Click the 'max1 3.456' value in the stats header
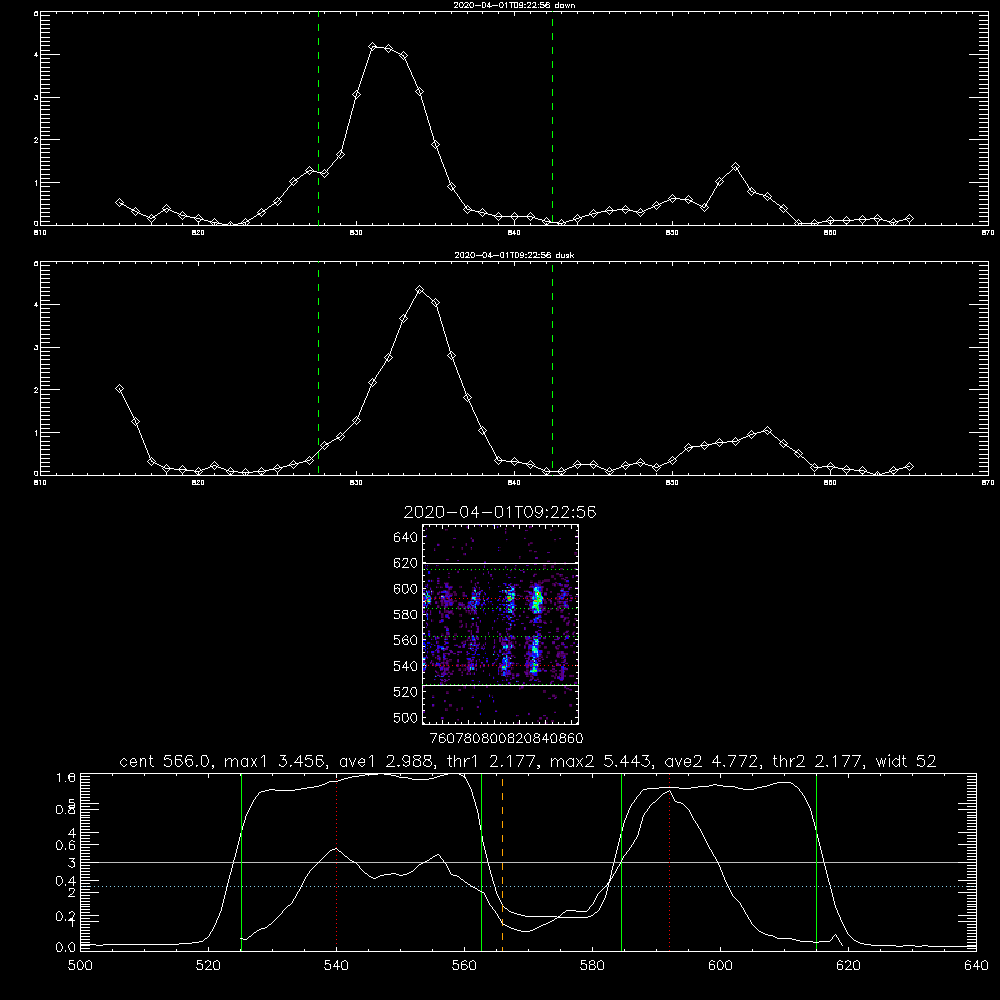1000x1000 pixels. point(273,761)
